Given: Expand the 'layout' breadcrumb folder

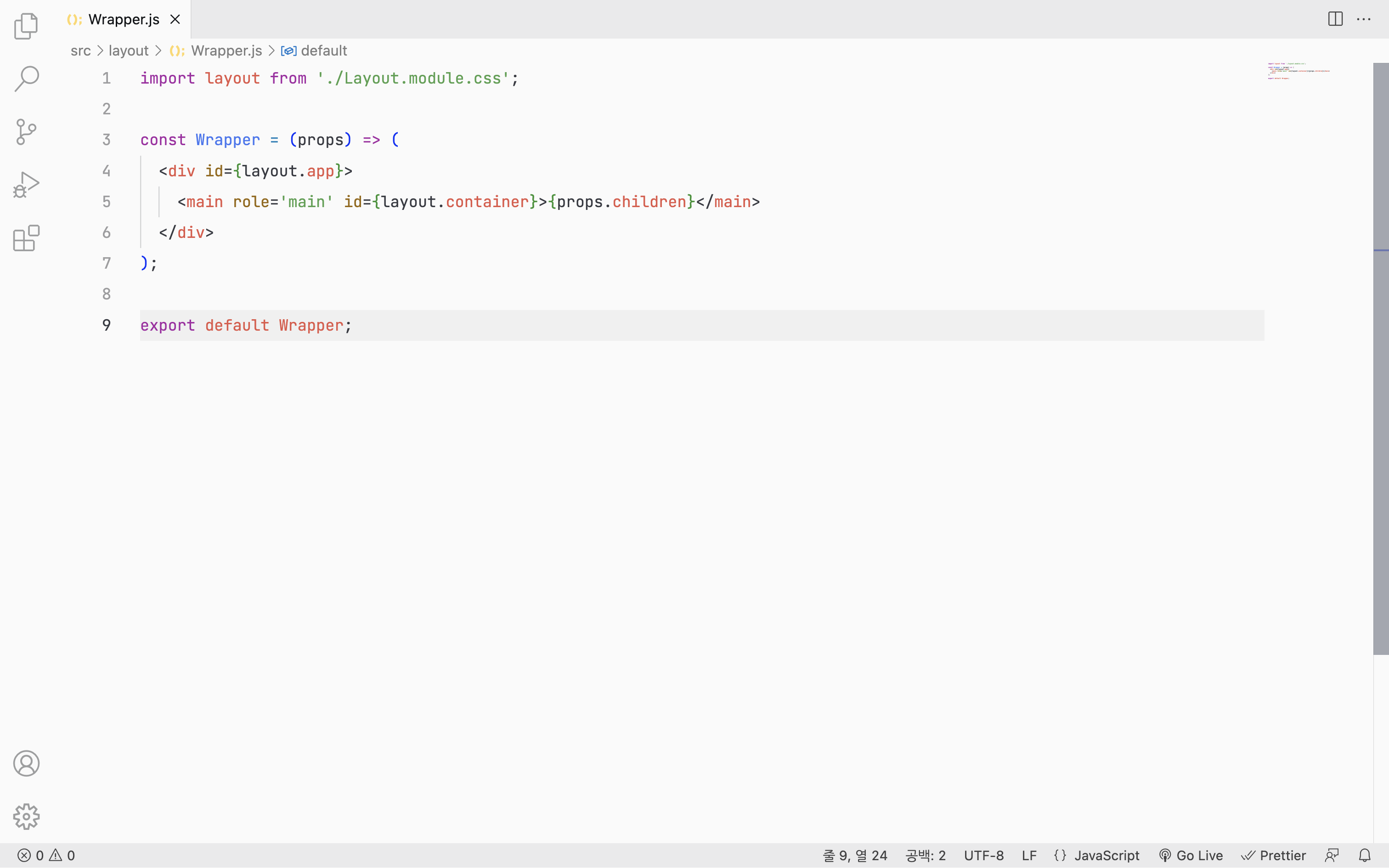Looking at the screenshot, I should tap(129, 51).
